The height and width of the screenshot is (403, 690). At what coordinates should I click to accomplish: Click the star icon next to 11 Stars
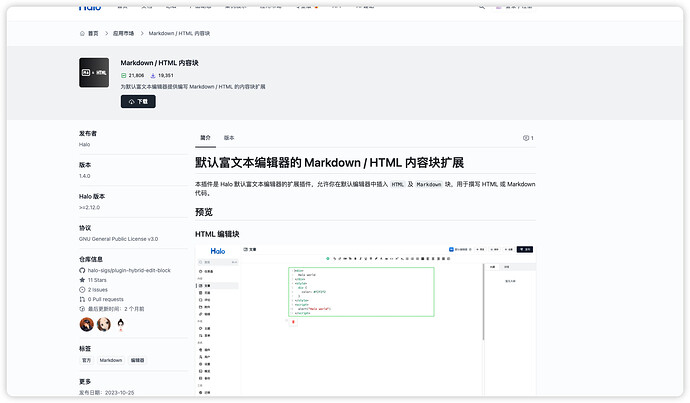(82, 280)
